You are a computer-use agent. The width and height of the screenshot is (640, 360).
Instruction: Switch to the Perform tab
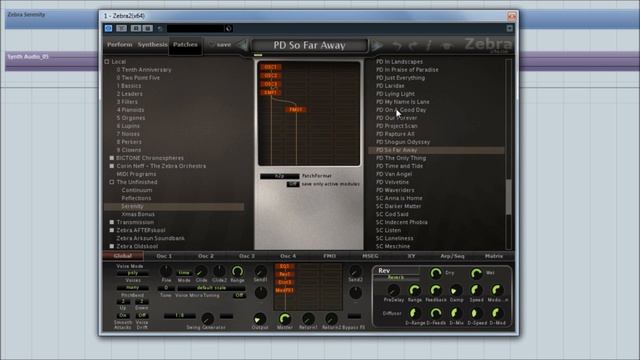pos(120,44)
